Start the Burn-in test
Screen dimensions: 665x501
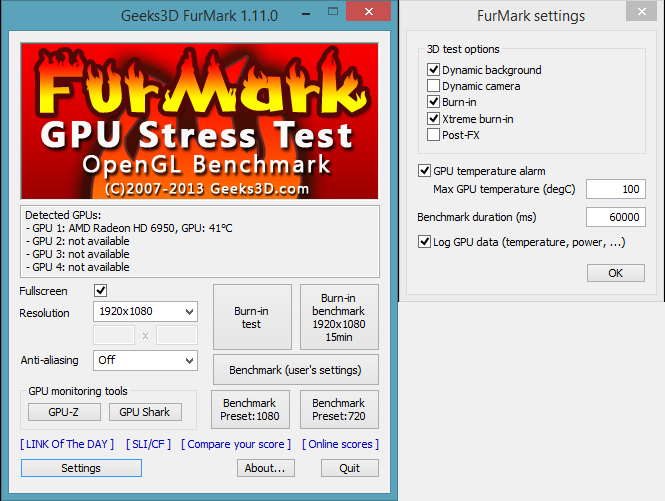coord(252,317)
